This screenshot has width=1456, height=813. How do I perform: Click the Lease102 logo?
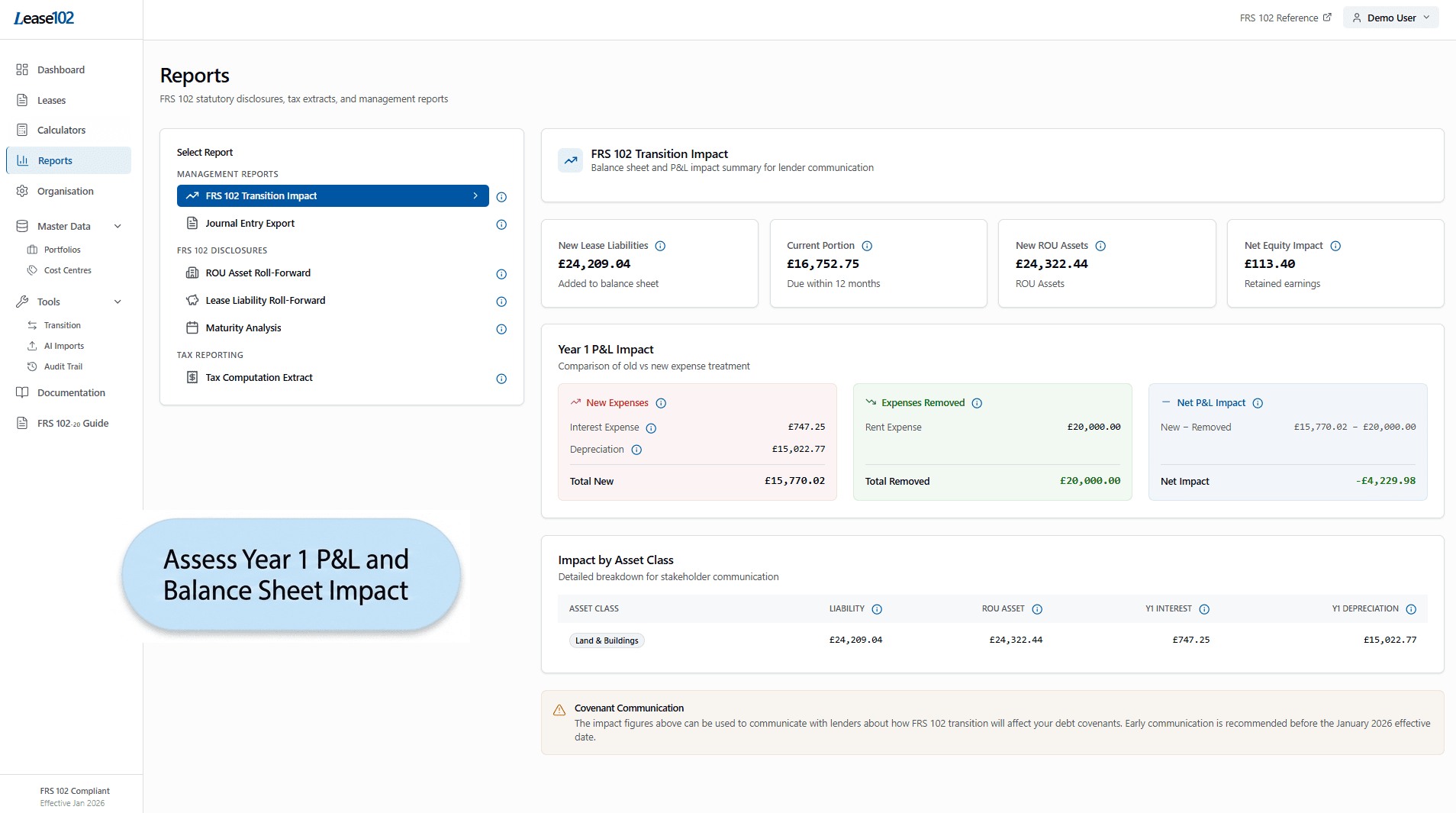[43, 18]
